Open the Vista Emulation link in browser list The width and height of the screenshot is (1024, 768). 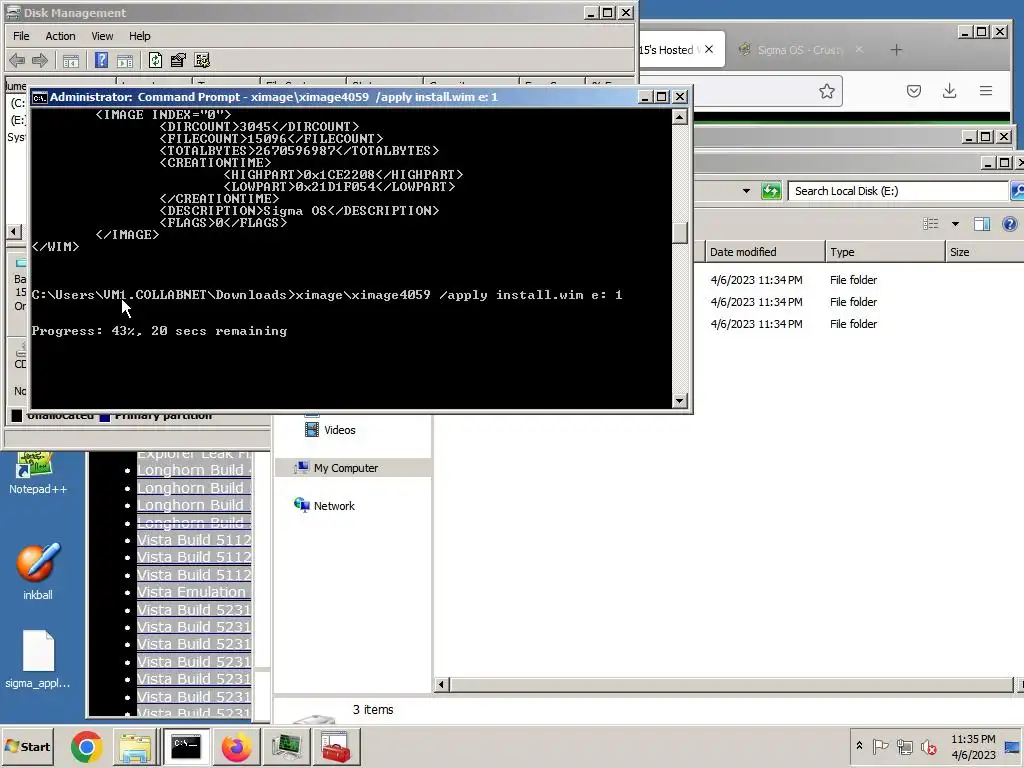click(x=191, y=592)
